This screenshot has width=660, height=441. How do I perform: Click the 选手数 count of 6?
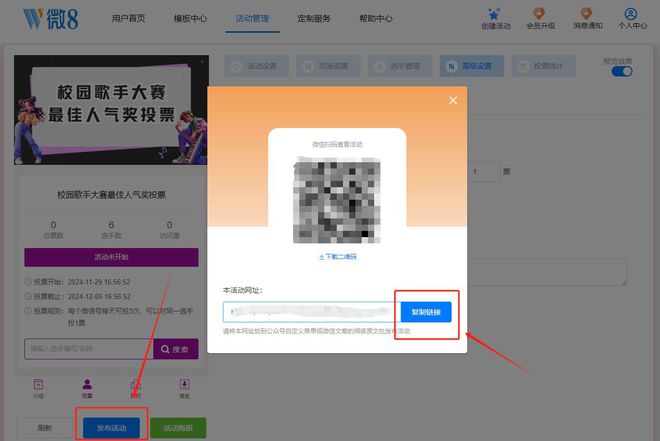[x=111, y=225]
